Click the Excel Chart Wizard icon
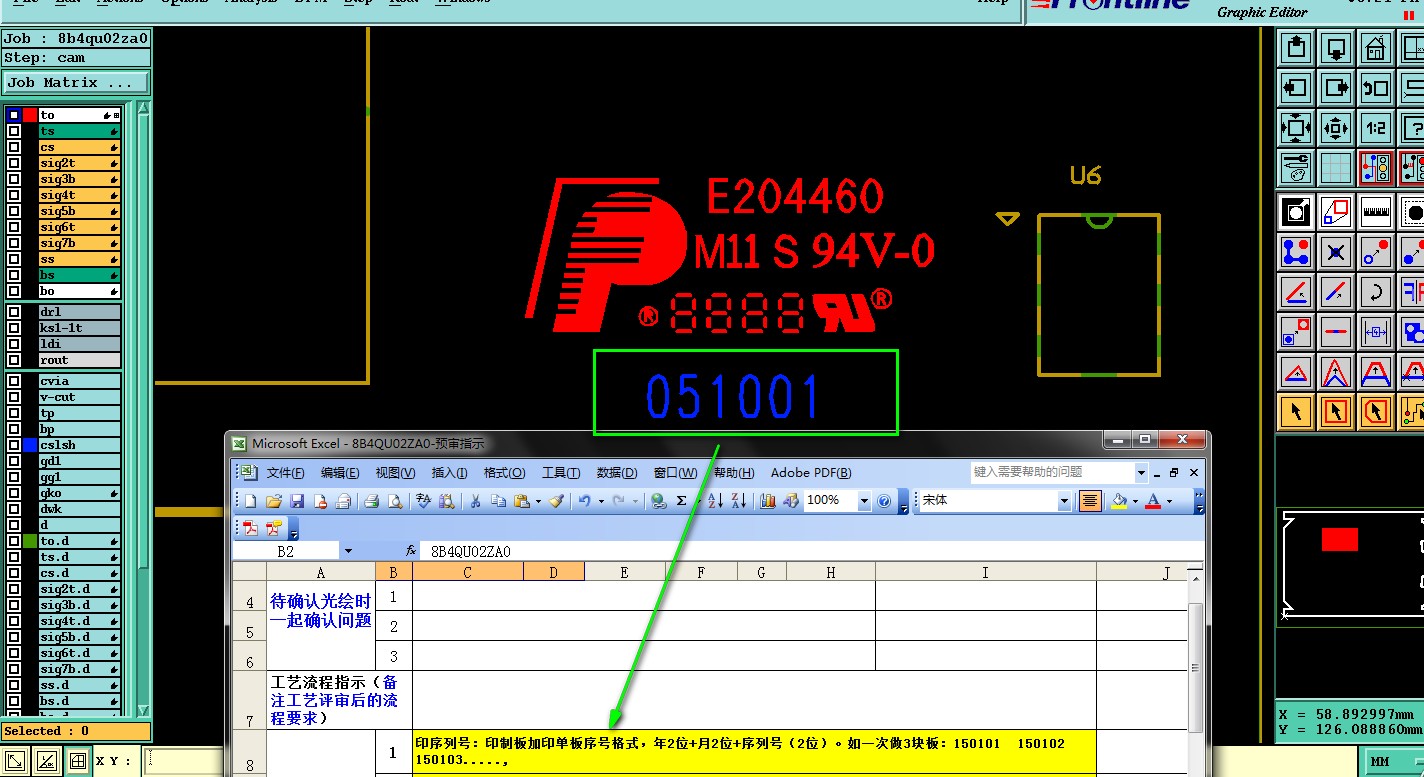 768,501
